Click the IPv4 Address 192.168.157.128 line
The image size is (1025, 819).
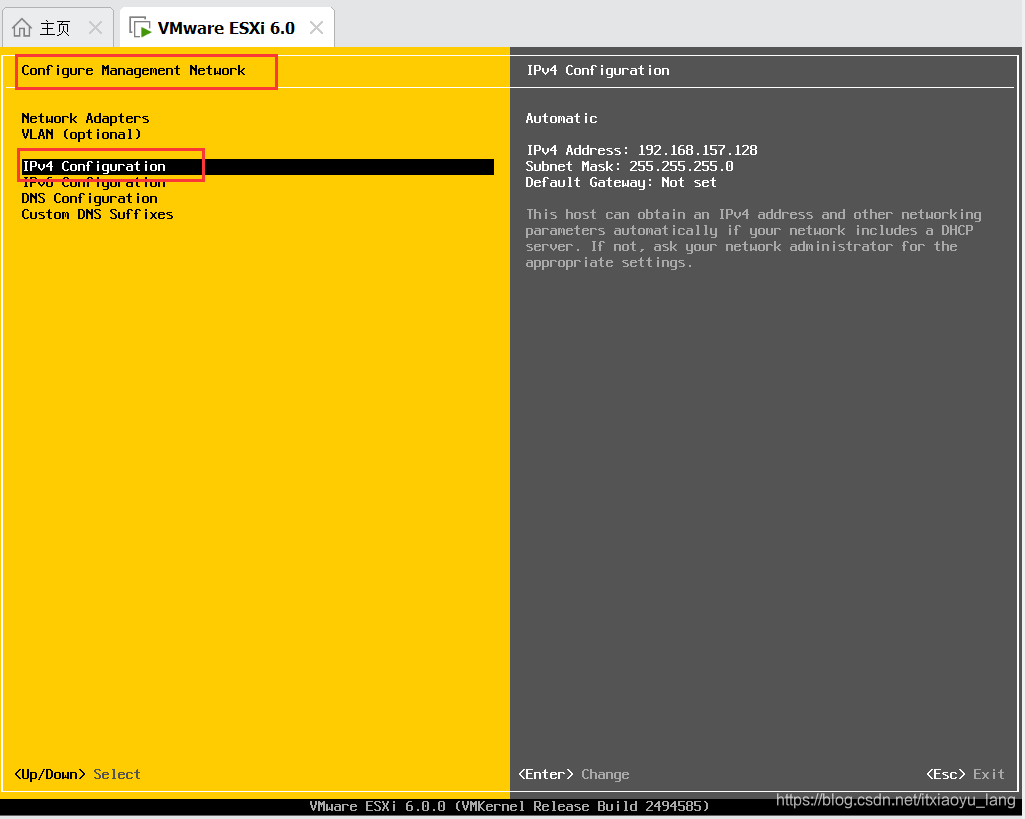(x=642, y=150)
